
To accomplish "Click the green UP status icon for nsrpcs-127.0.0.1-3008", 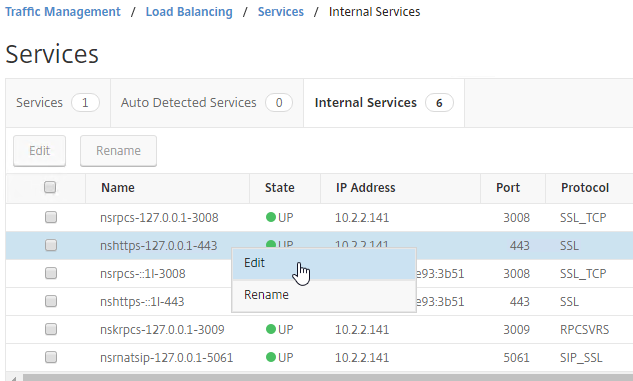I will point(270,218).
